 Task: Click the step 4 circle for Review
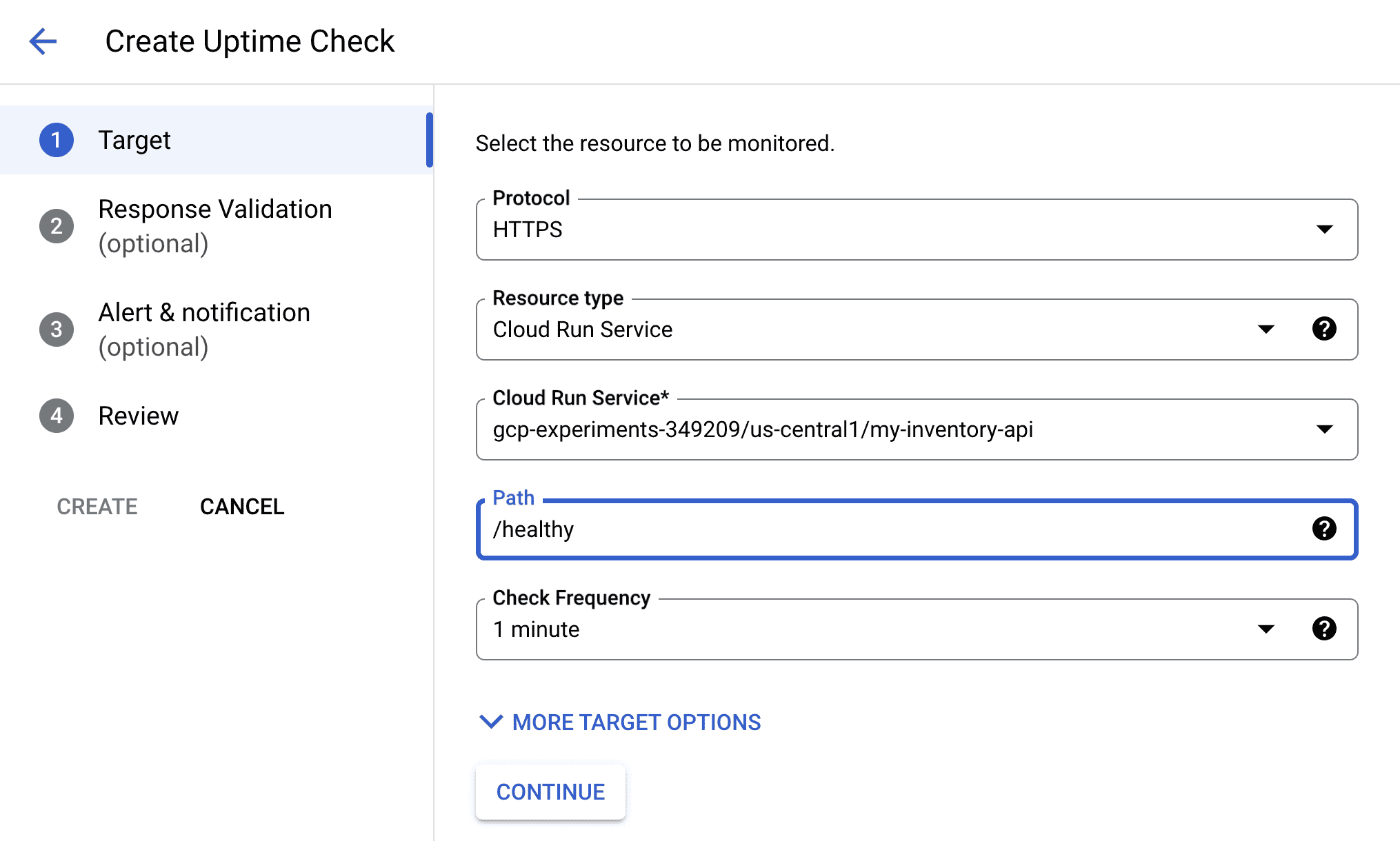click(x=57, y=415)
